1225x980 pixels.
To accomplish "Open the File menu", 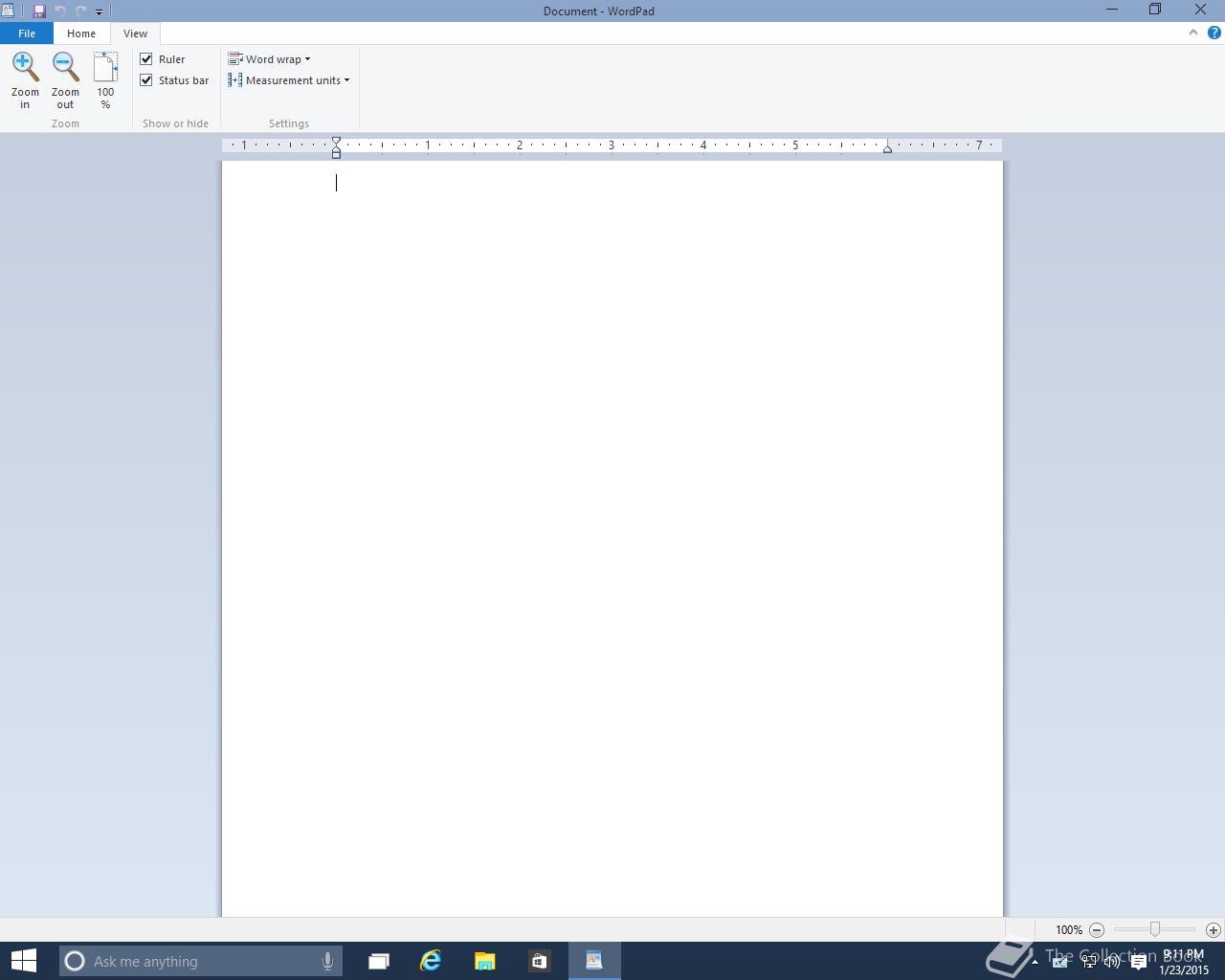I will (27, 33).
